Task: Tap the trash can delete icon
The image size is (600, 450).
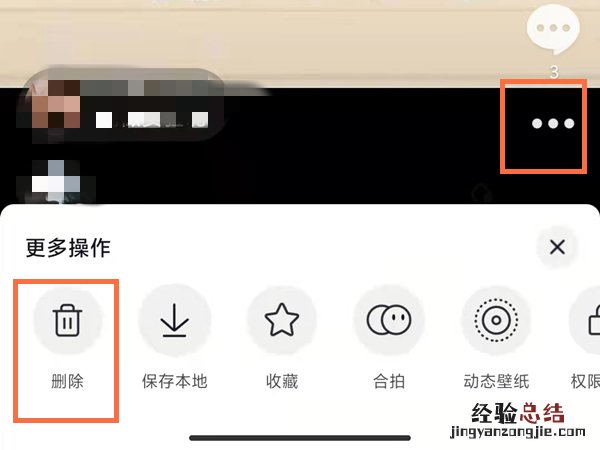Action: (68, 320)
